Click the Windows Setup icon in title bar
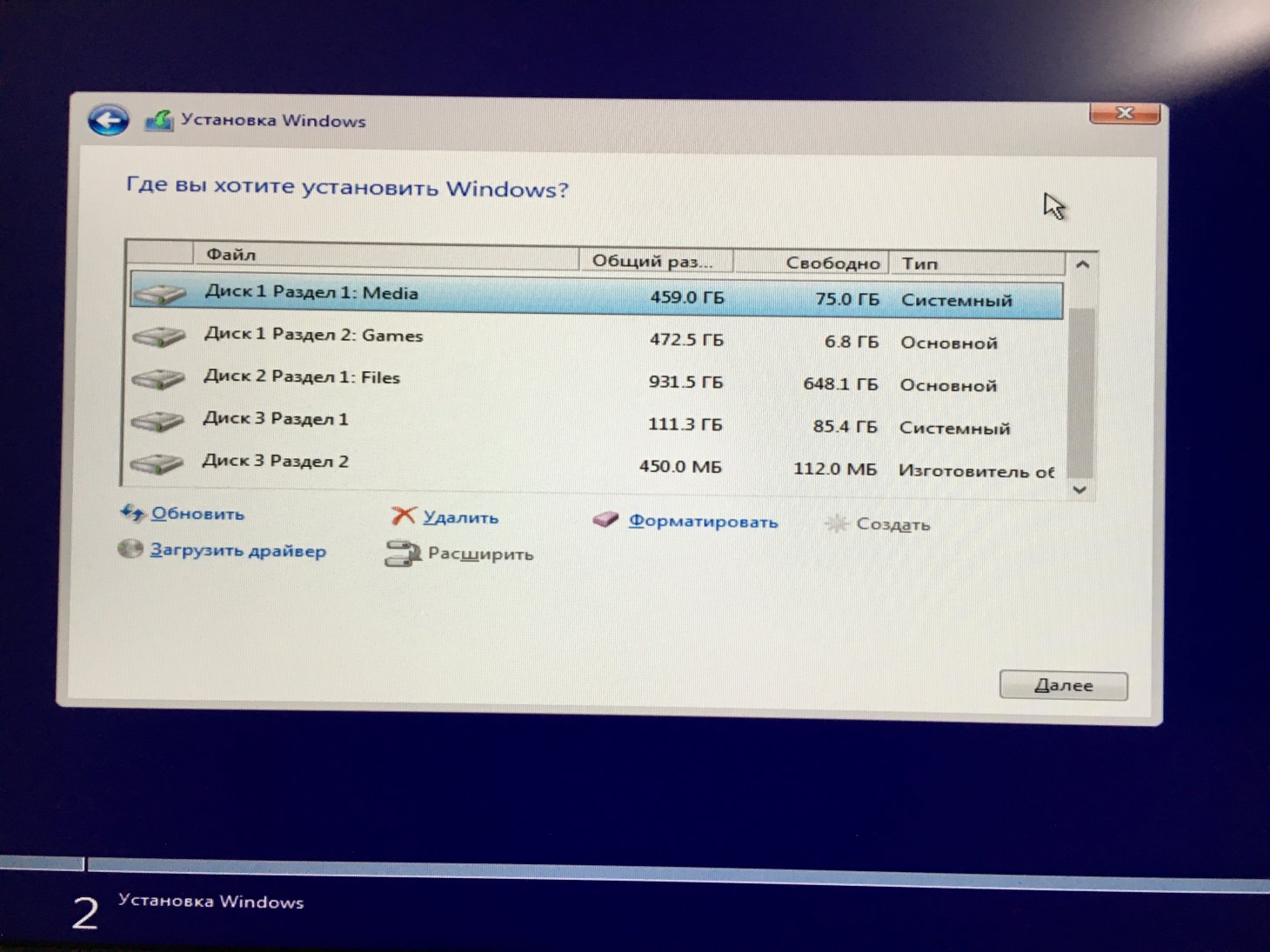 (160, 120)
